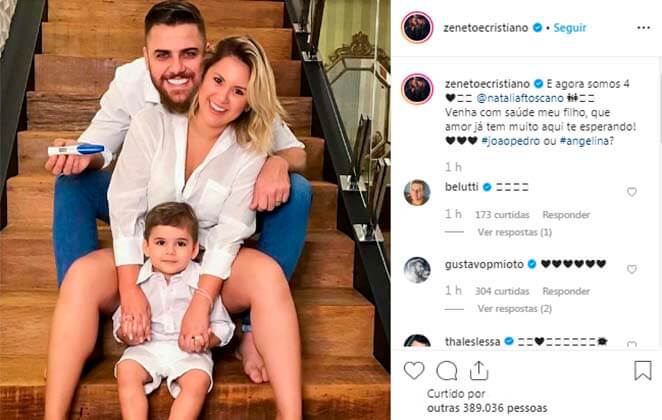The image size is (662, 420).
Task: Show the 389.036 people who liked the post
Action: 487,408
